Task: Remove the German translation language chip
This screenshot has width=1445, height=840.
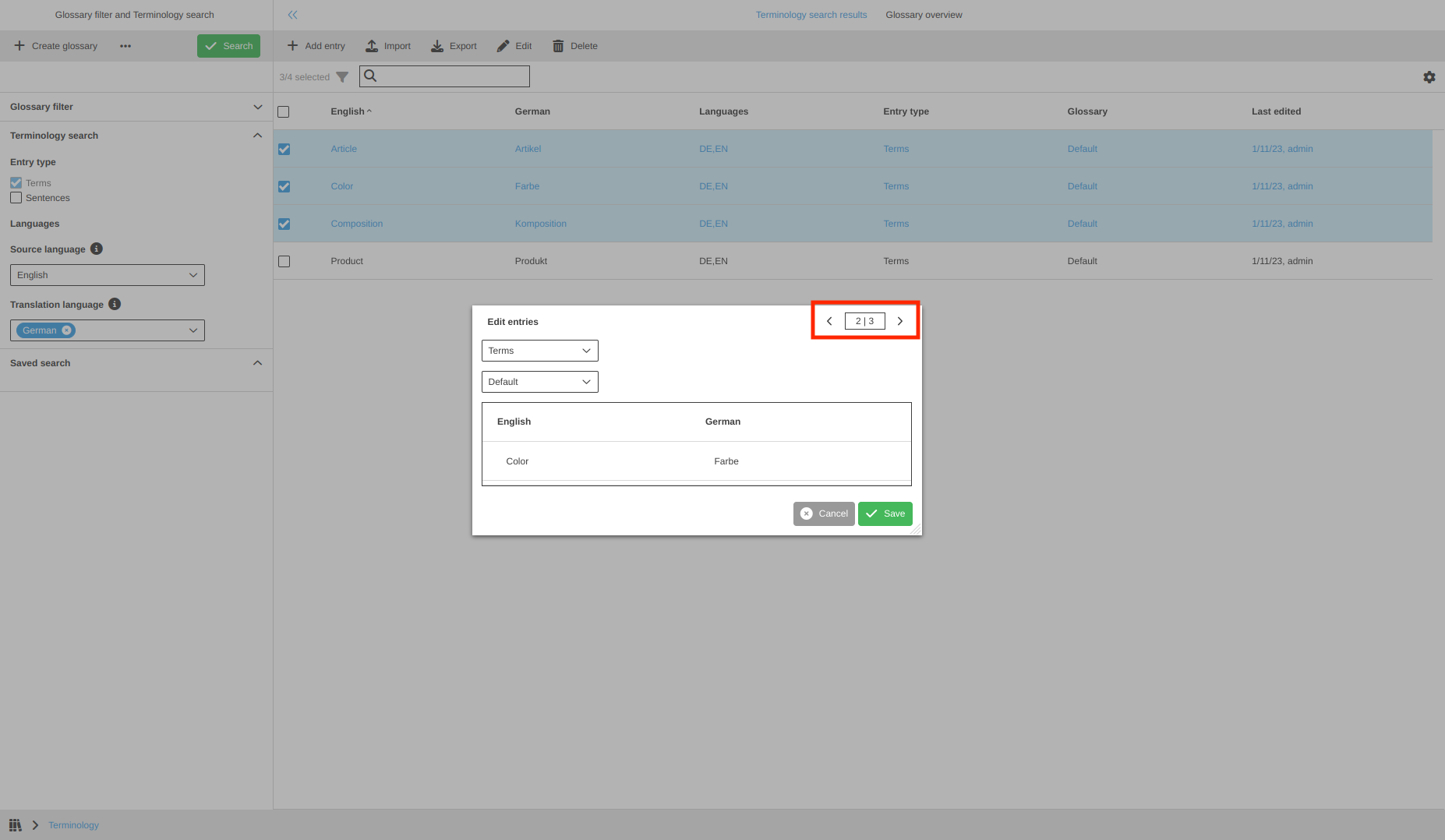Action: [65, 330]
